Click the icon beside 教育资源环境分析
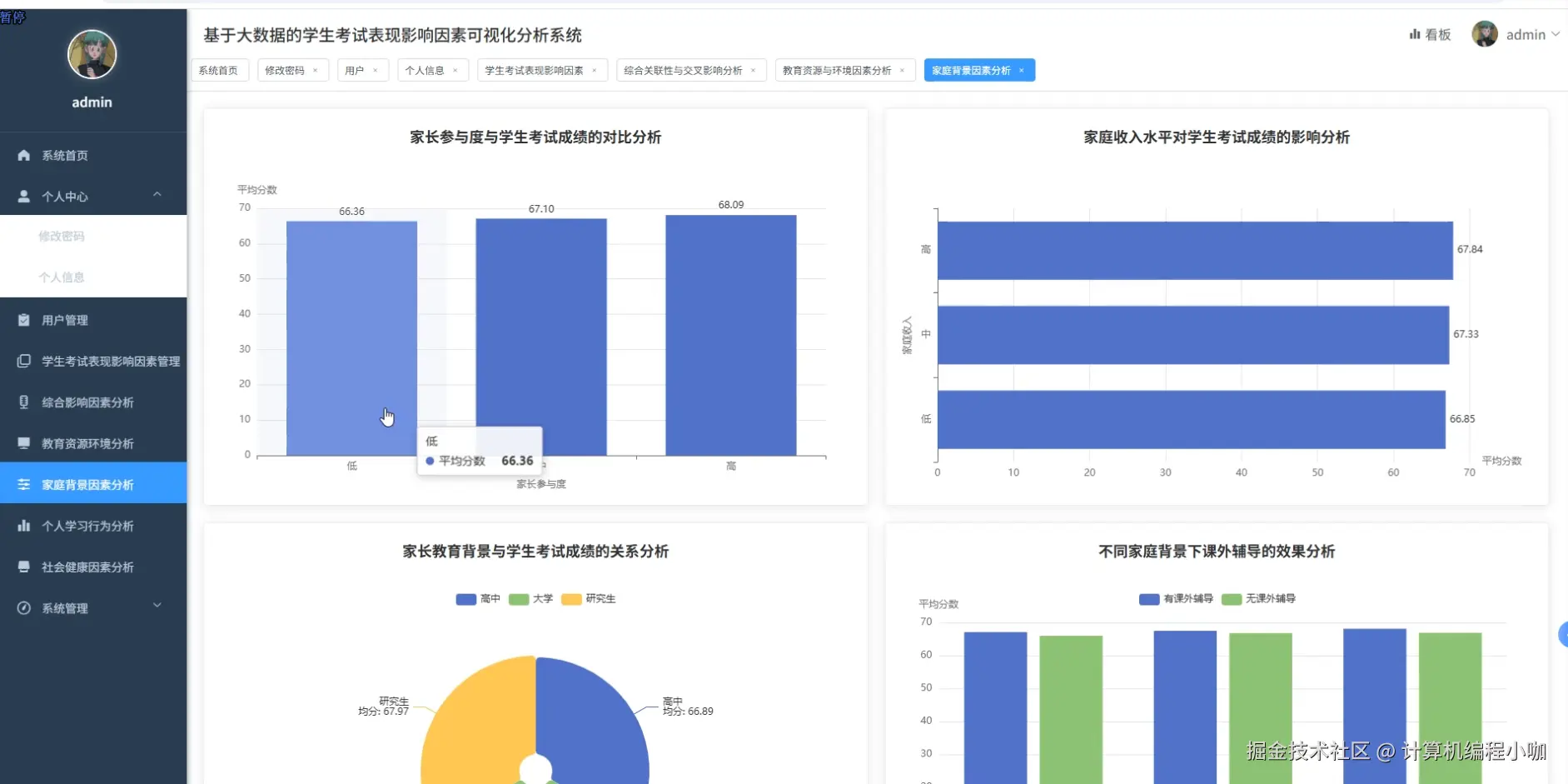Screen dimensions: 1568x784 coord(23,443)
